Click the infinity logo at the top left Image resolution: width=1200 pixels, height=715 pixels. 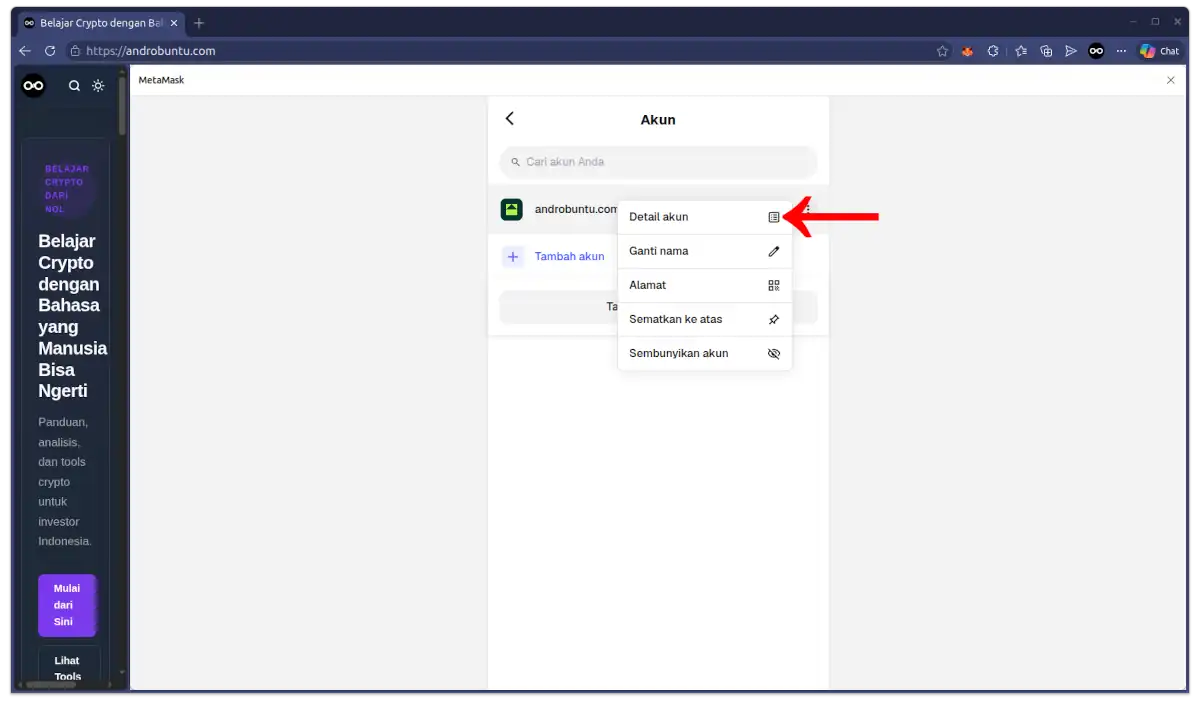pos(33,86)
